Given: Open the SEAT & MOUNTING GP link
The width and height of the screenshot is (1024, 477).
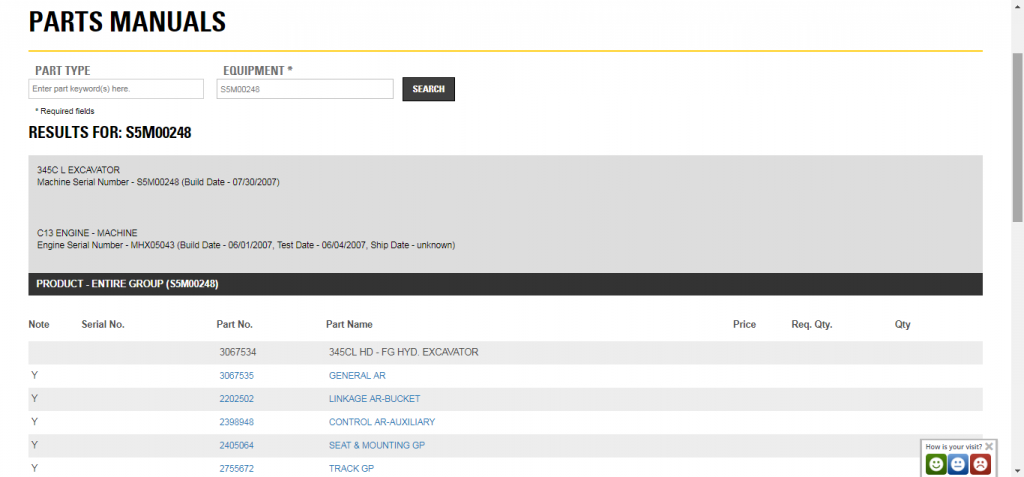Looking at the screenshot, I should pos(377,446).
